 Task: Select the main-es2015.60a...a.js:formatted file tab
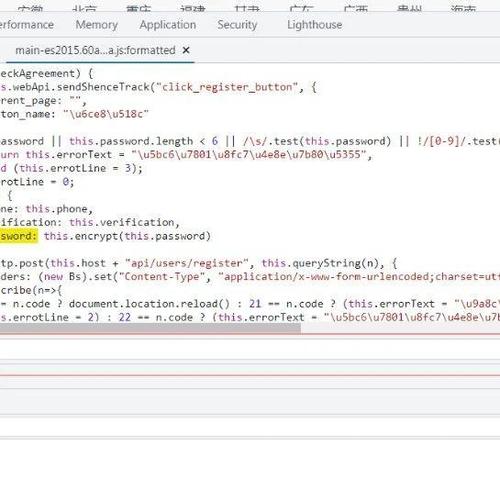pyautogui.click(x=95, y=50)
